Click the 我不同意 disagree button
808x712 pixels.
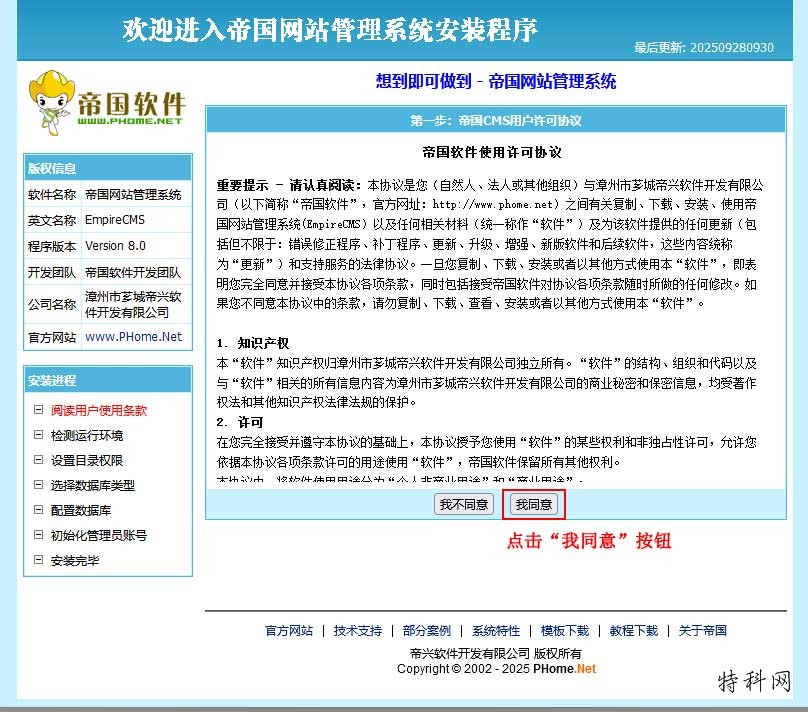coord(464,504)
